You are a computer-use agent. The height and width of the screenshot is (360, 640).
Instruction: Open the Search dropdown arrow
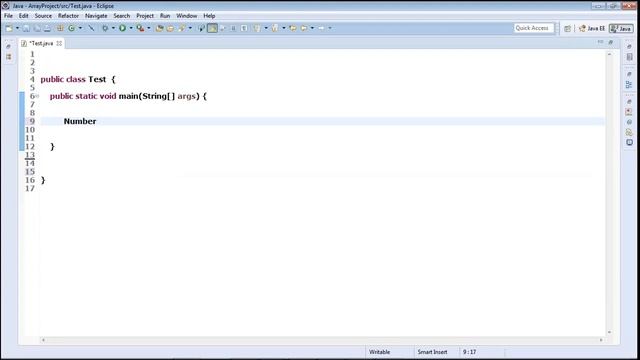point(190,28)
